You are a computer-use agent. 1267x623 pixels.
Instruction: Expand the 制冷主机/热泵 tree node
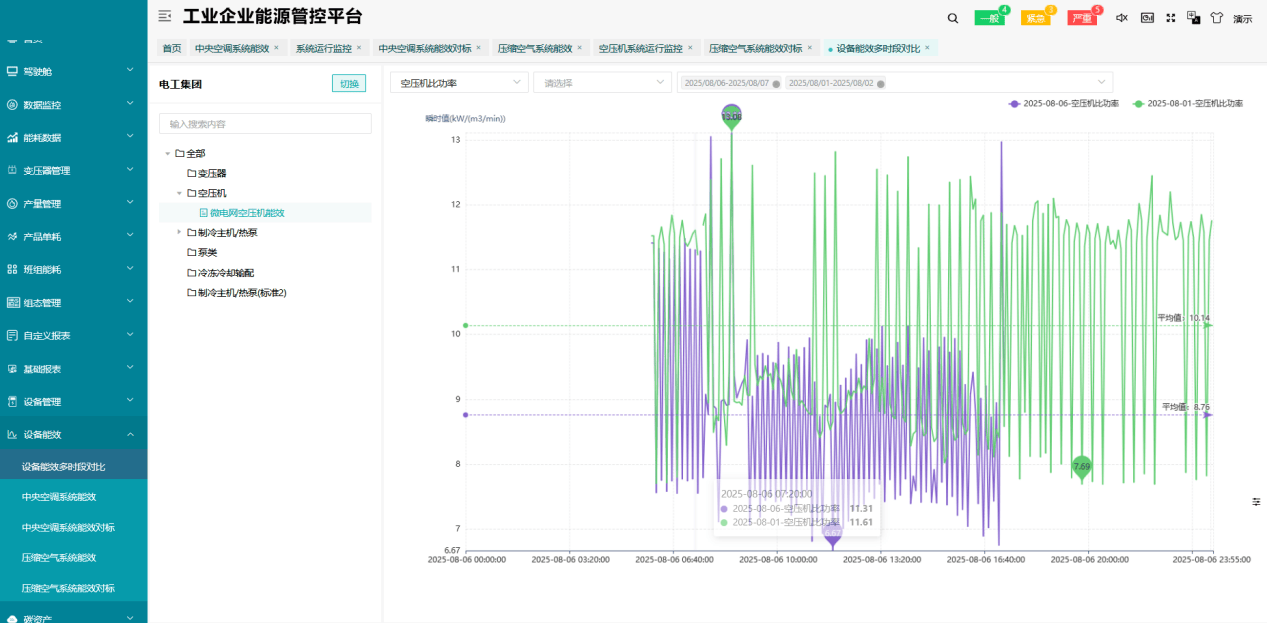(x=179, y=232)
